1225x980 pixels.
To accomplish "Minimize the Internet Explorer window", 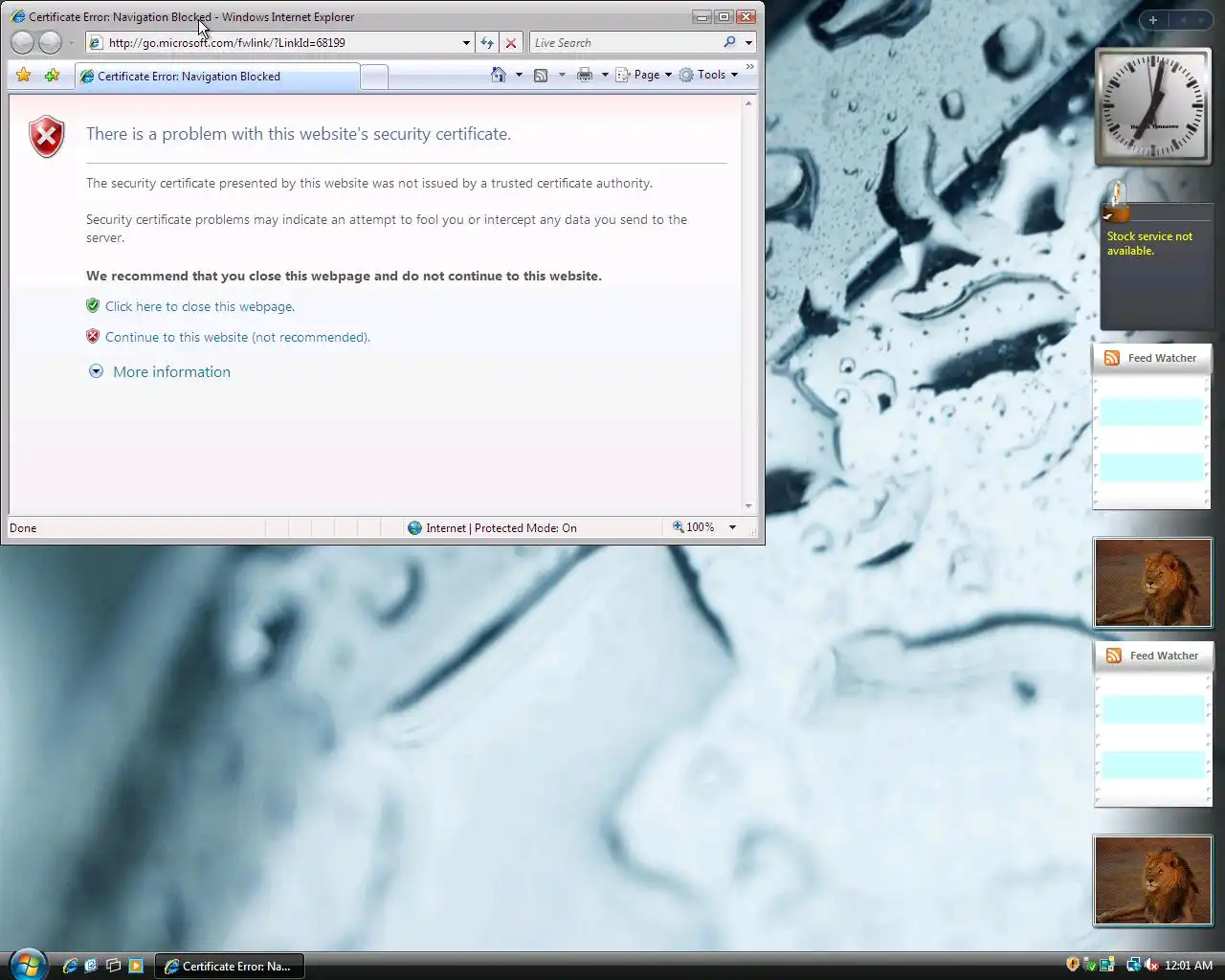I will [x=702, y=16].
